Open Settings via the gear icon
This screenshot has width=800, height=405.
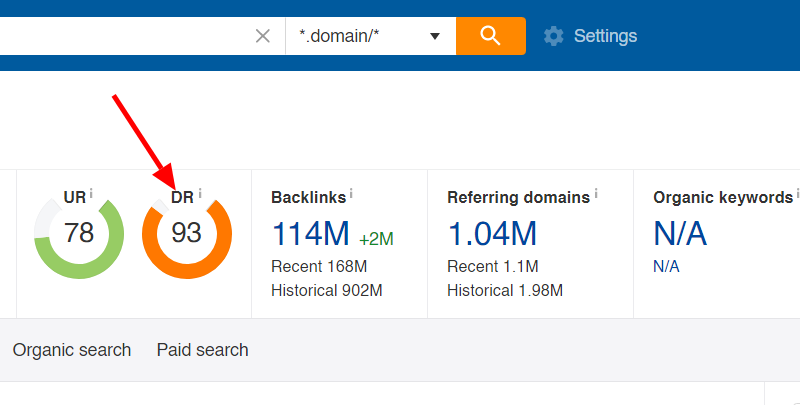coord(554,36)
